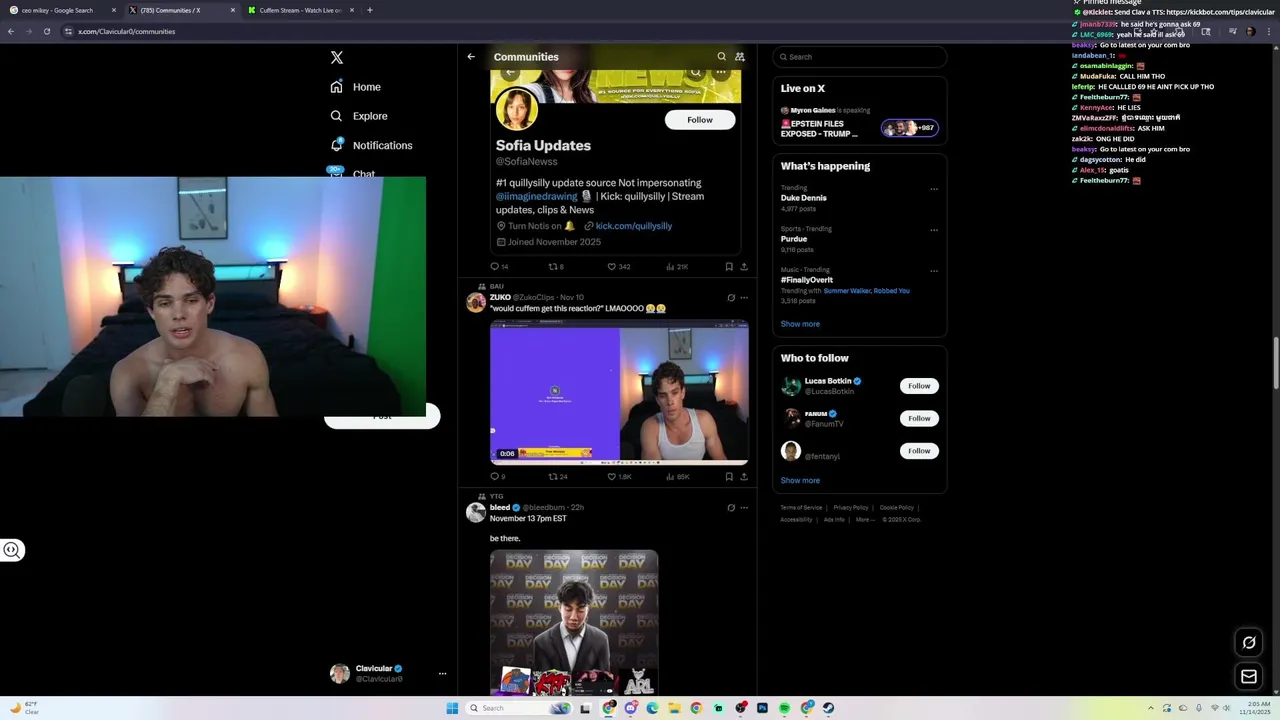Play the ZUKO video clip
This screenshot has width=1280, height=720.
(x=619, y=392)
